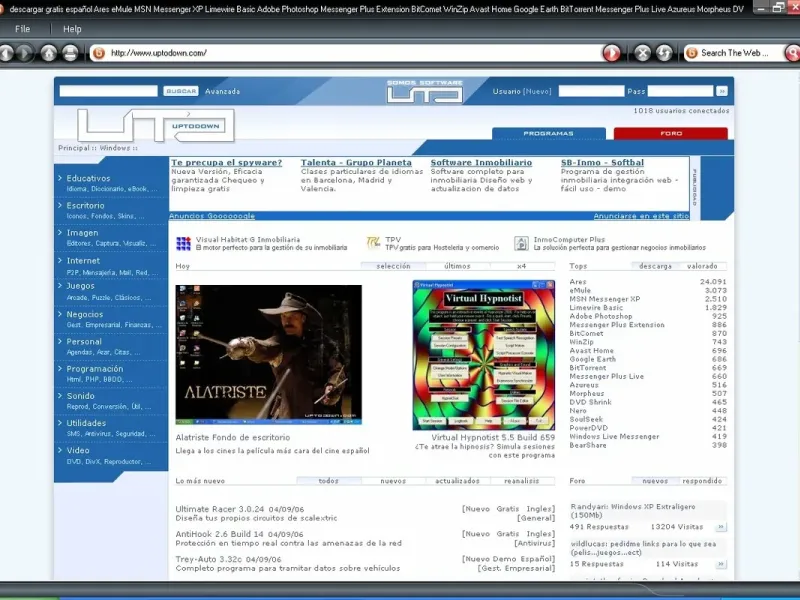The height and width of the screenshot is (600, 800).
Task: Expand the Juegos category
Action: (x=81, y=286)
